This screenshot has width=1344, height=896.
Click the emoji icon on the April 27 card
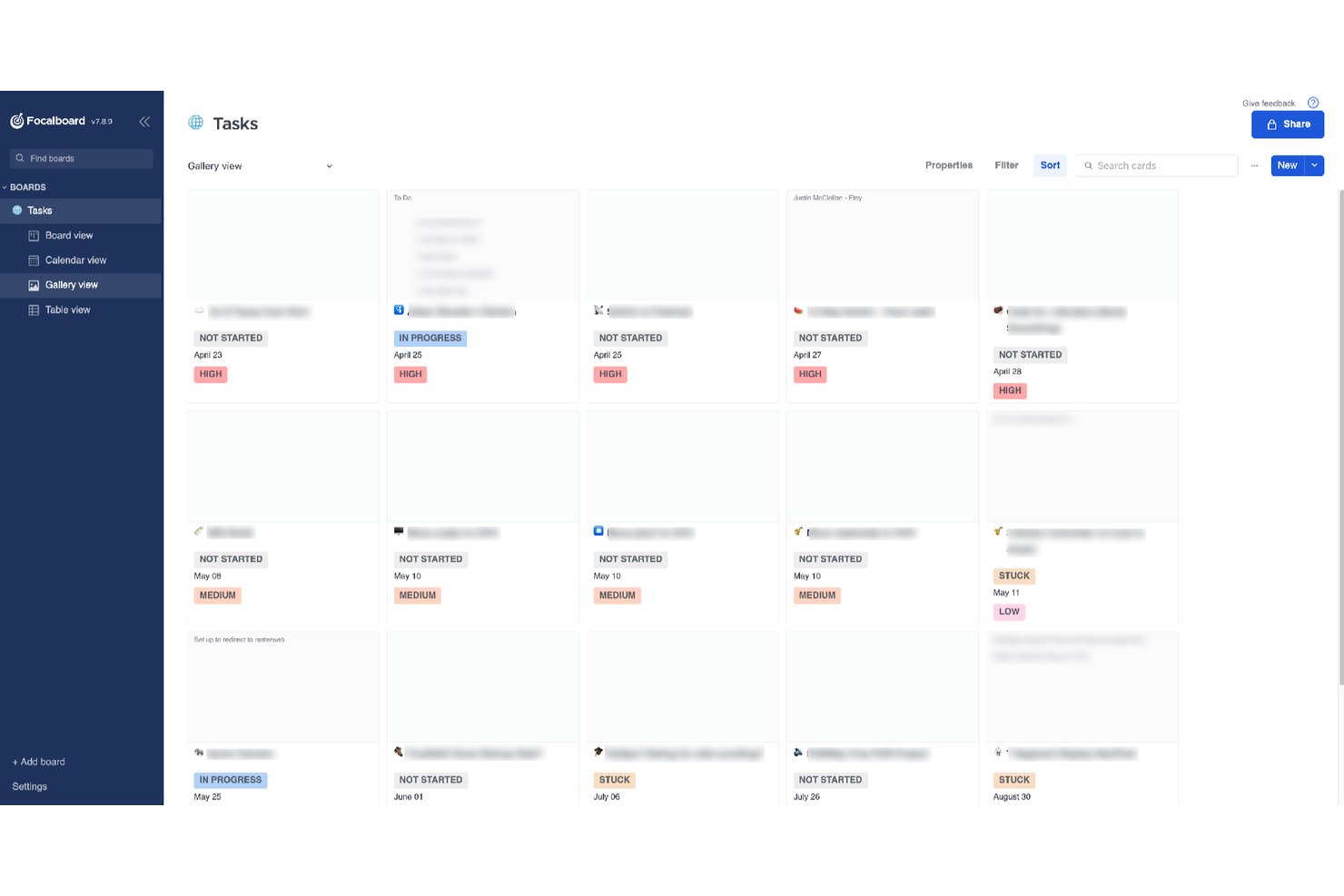(798, 310)
